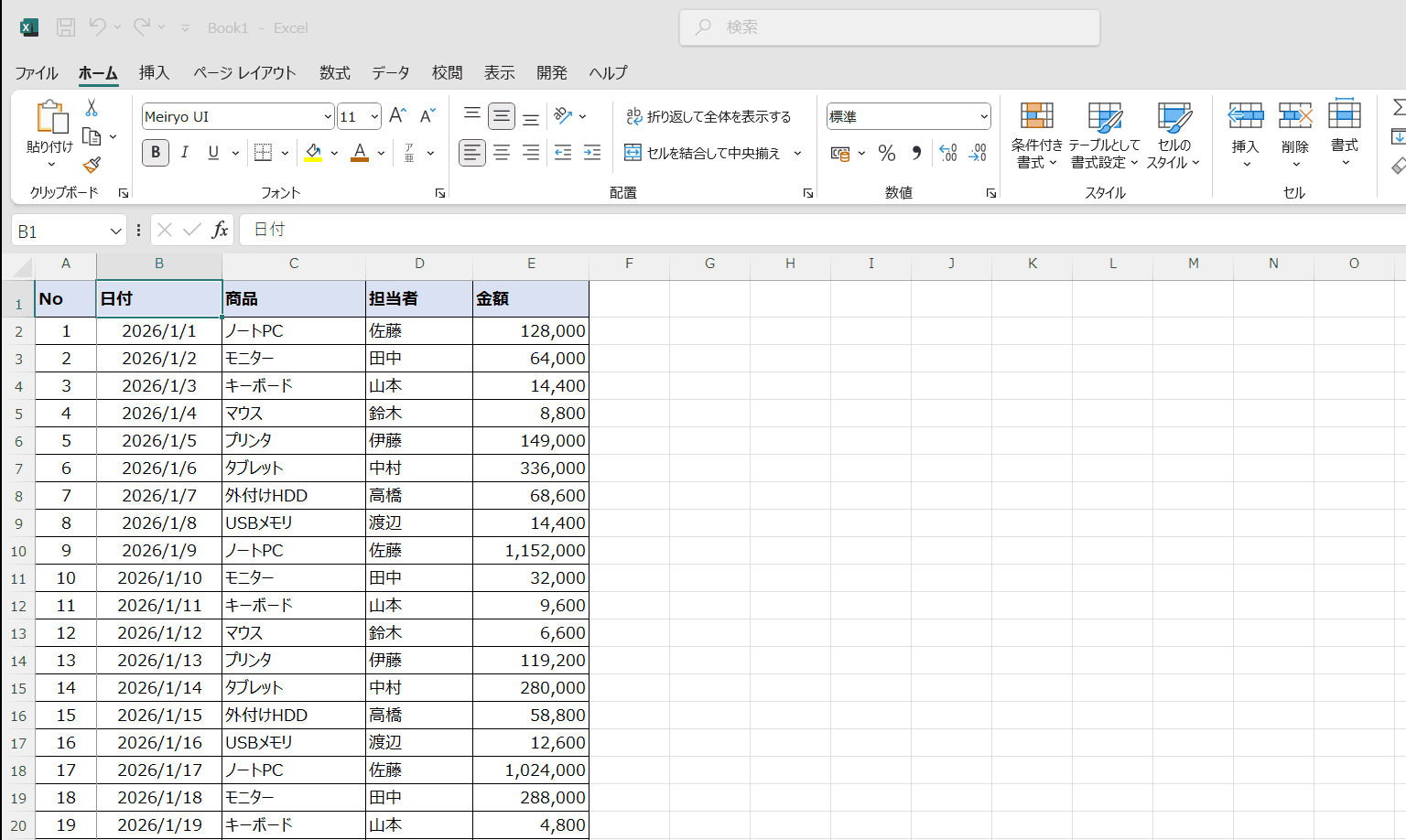The height and width of the screenshot is (840, 1406).
Task: Click the 削除 cells button
Action: (1295, 134)
